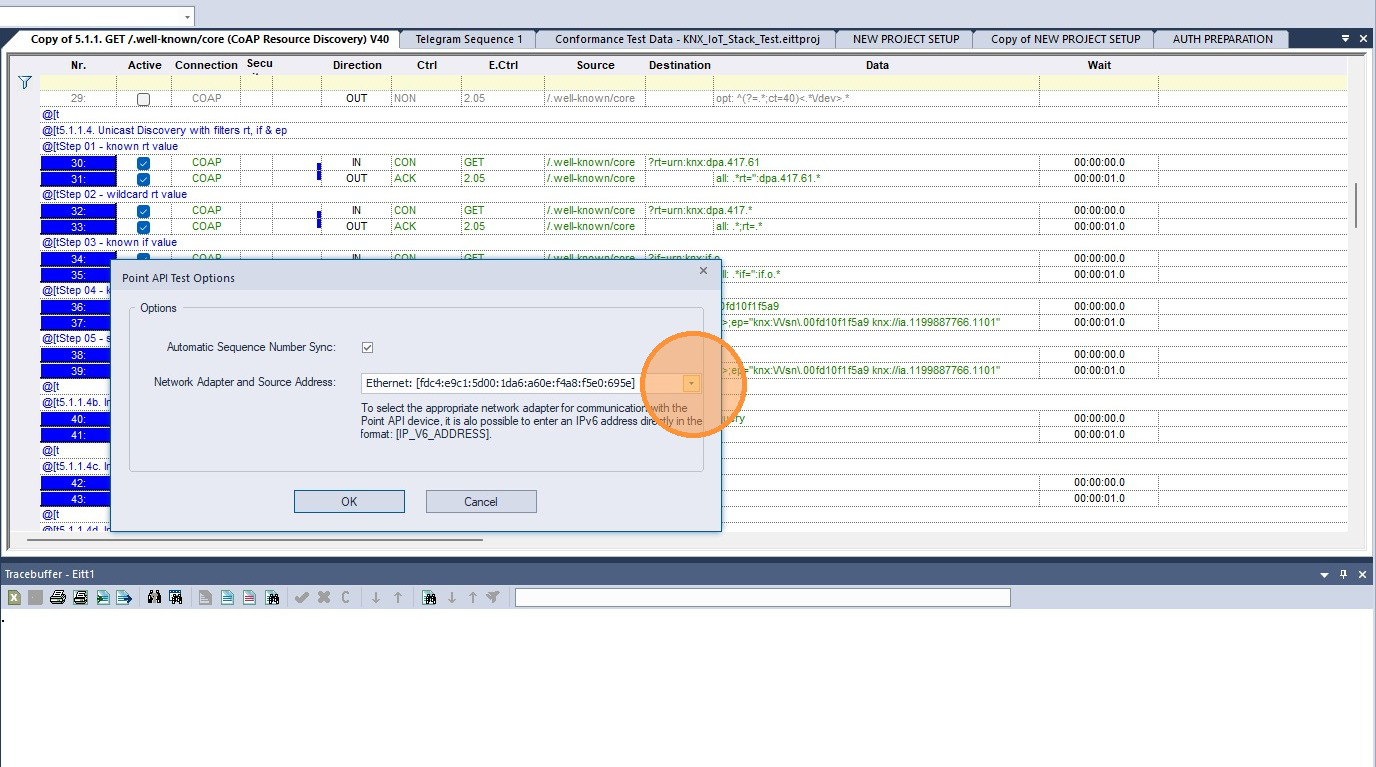Open the AUTH PREPARATION tab
Screen dimensions: 1376x767
(x=1222, y=40)
